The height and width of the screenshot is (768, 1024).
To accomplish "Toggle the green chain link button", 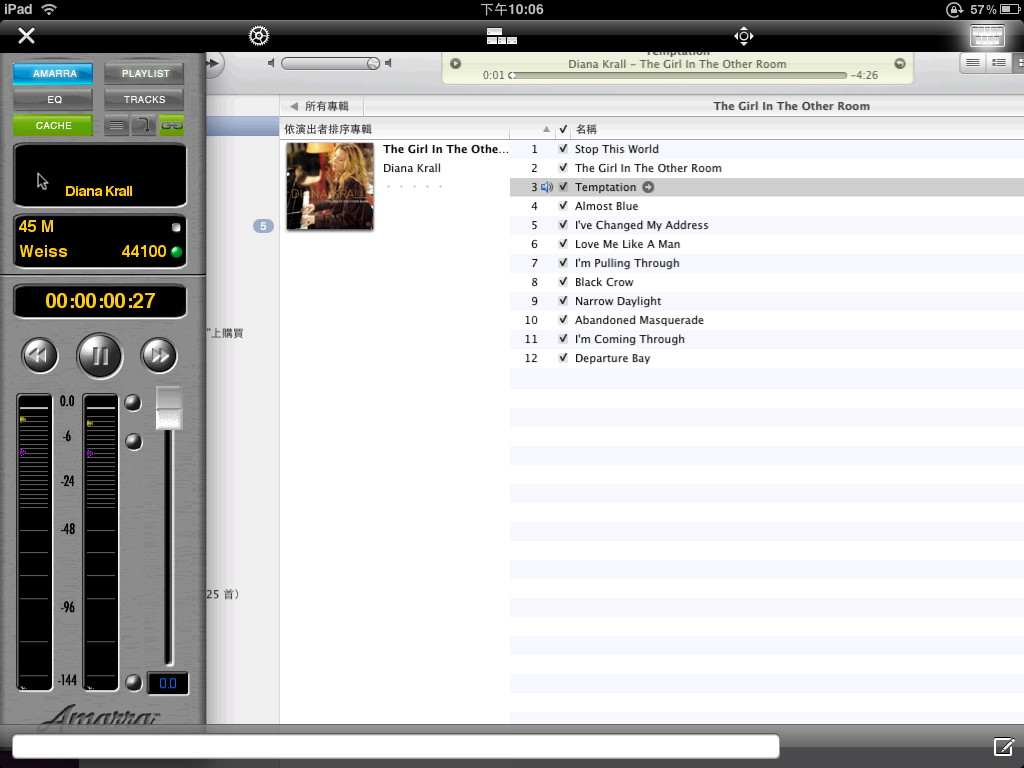I will (x=172, y=125).
